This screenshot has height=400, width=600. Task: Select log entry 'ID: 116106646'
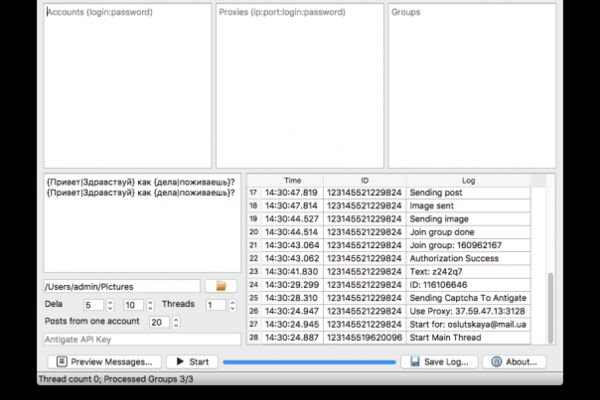coord(468,285)
